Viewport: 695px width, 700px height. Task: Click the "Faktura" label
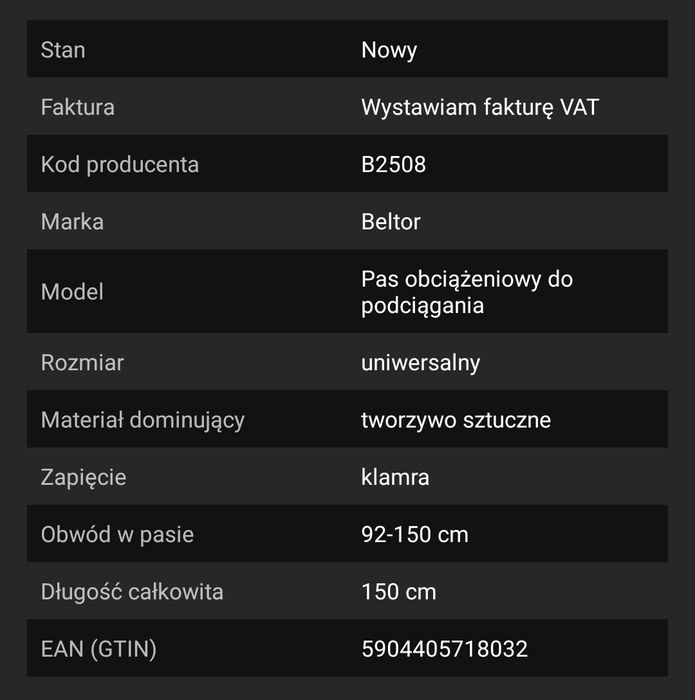78,107
